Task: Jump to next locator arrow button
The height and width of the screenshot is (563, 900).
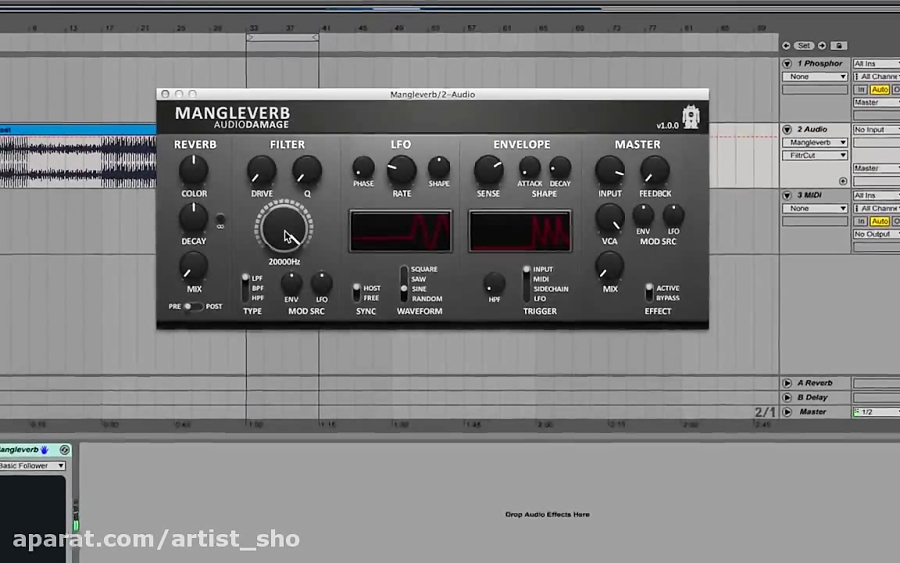Action: click(822, 45)
